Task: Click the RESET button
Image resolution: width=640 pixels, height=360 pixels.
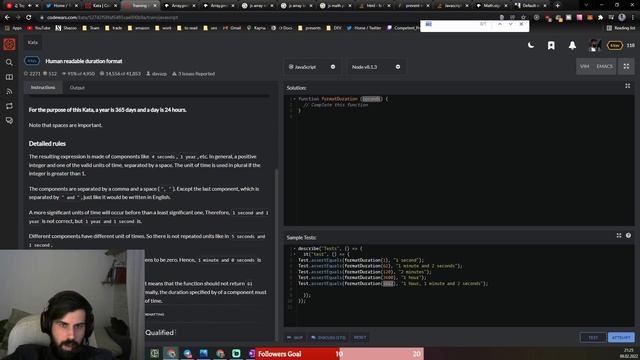Action: [x=360, y=338]
